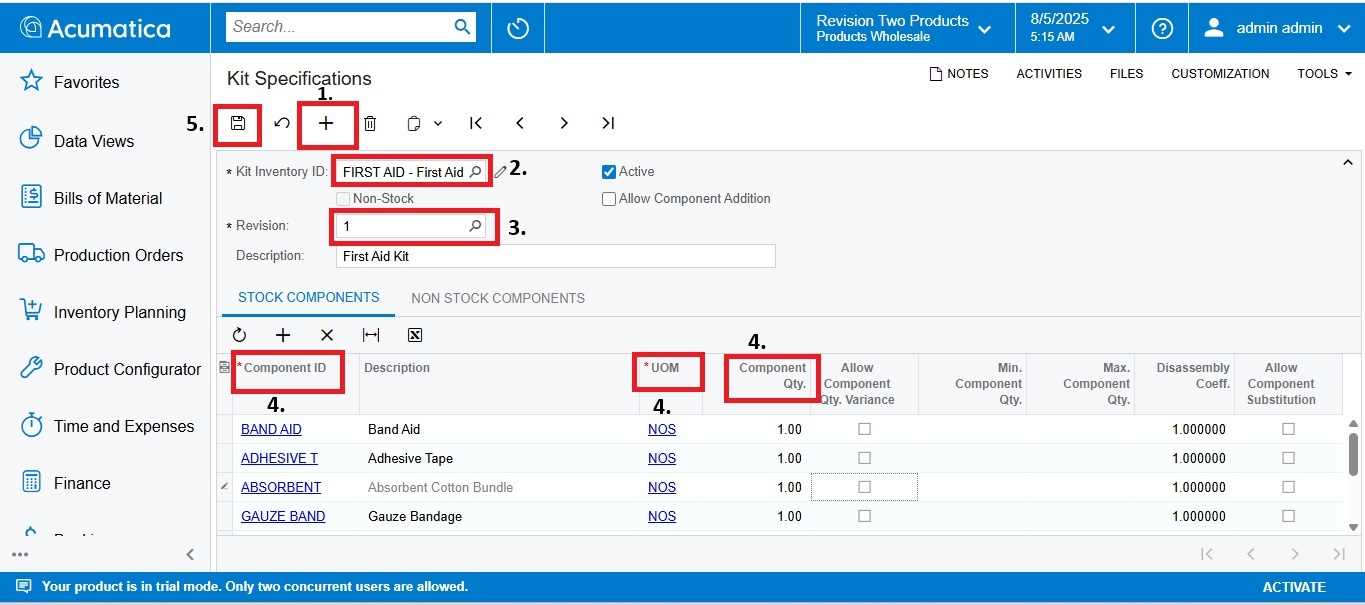
Task: Open Bills of Material in sidebar
Action: pos(107,198)
